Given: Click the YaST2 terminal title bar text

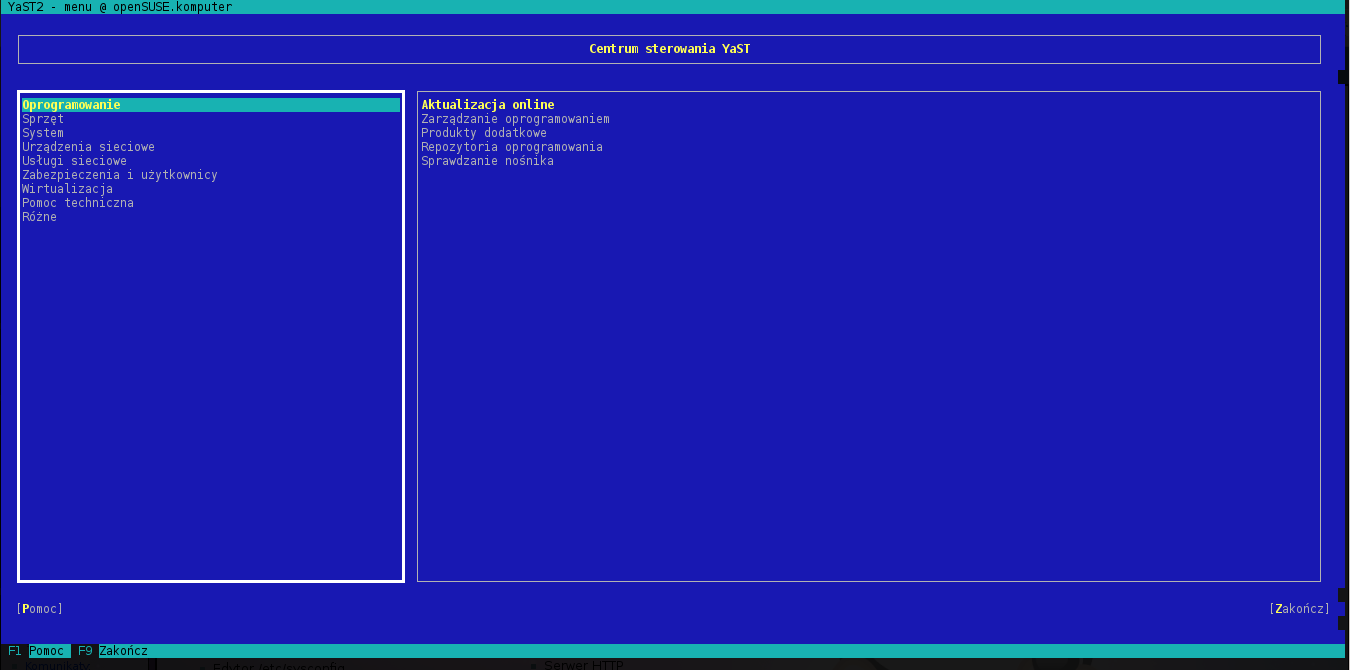Looking at the screenshot, I should pyautogui.click(x=119, y=7).
